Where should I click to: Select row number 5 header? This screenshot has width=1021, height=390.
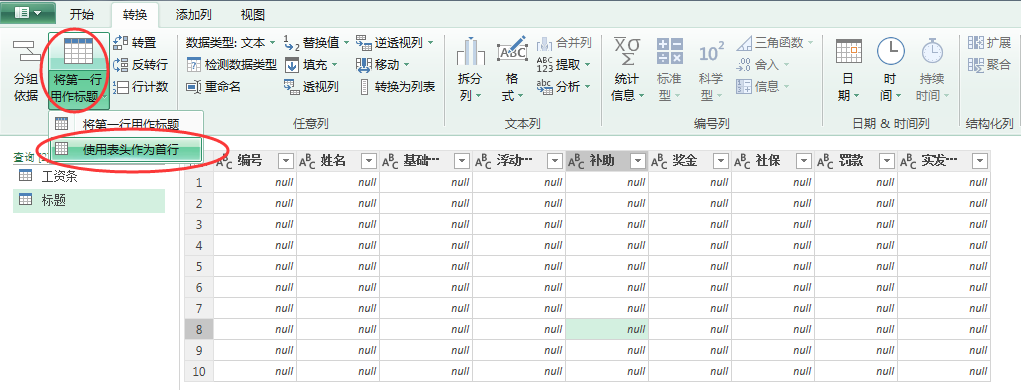point(199,266)
